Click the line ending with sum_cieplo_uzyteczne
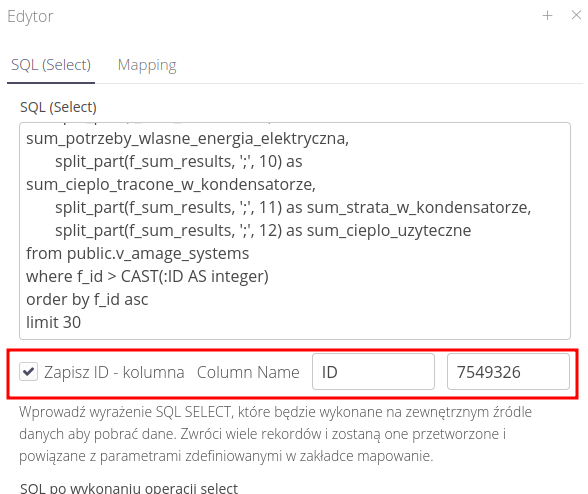Viewport: 588px width, 494px height. click(x=263, y=230)
